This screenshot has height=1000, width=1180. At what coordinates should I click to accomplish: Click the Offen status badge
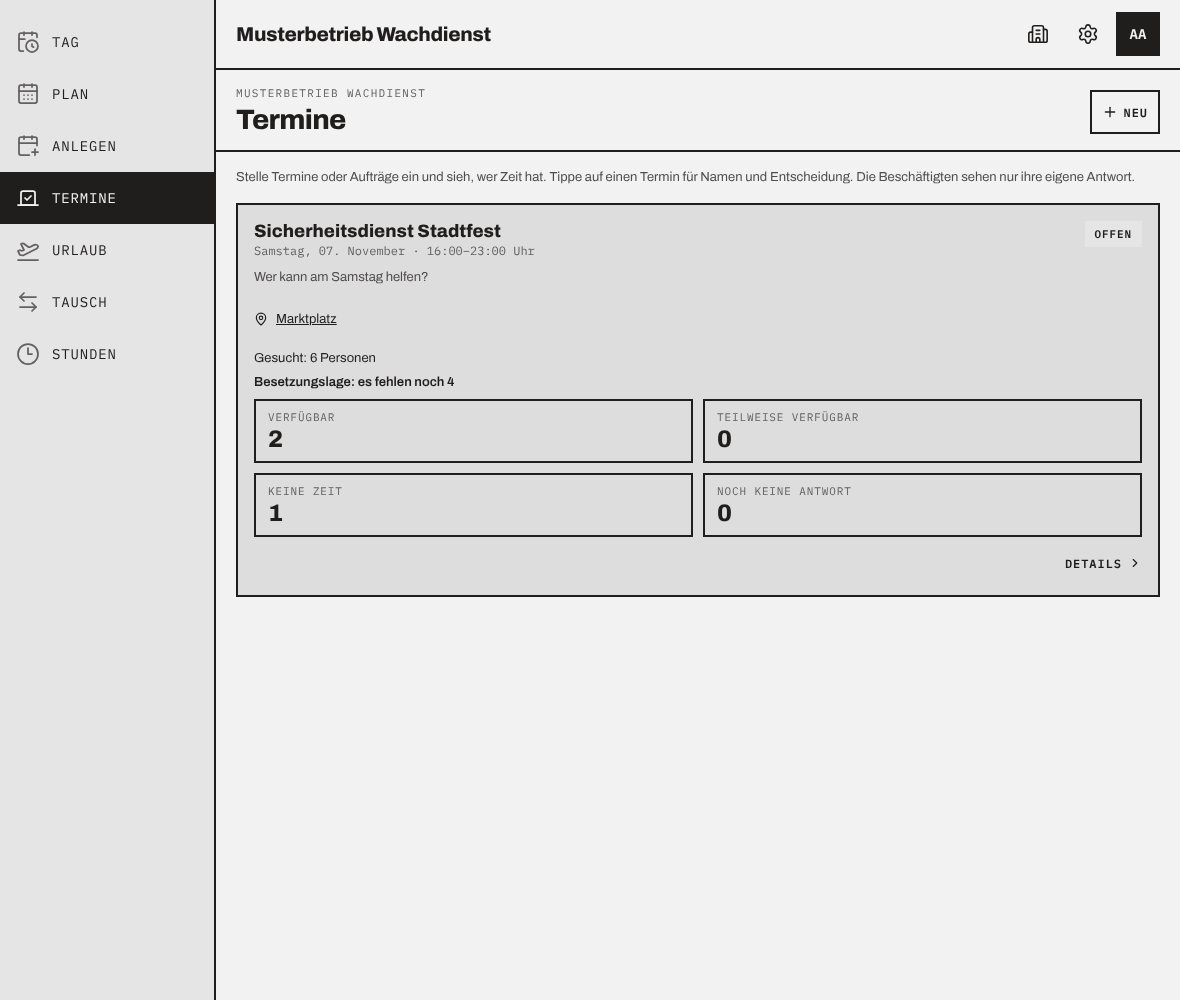tap(1113, 234)
